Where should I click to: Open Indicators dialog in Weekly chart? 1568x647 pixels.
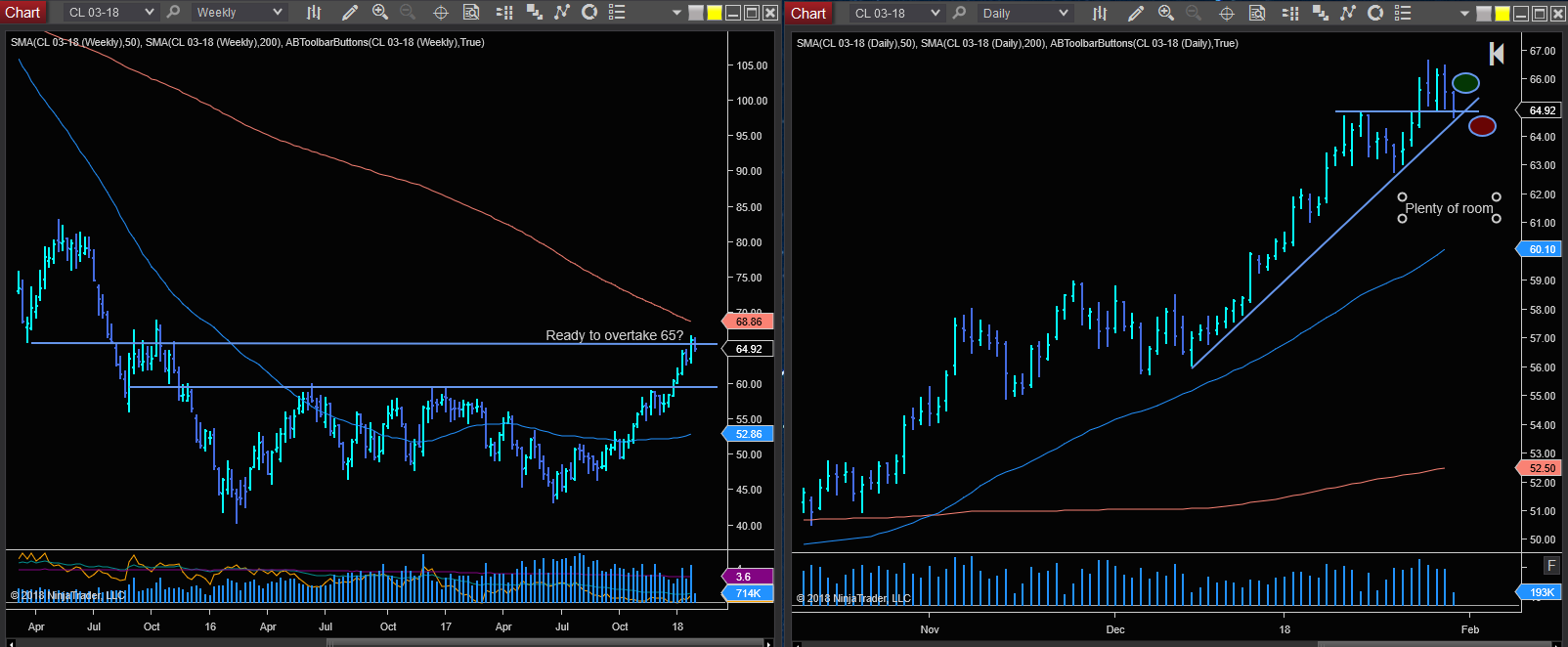(x=562, y=13)
